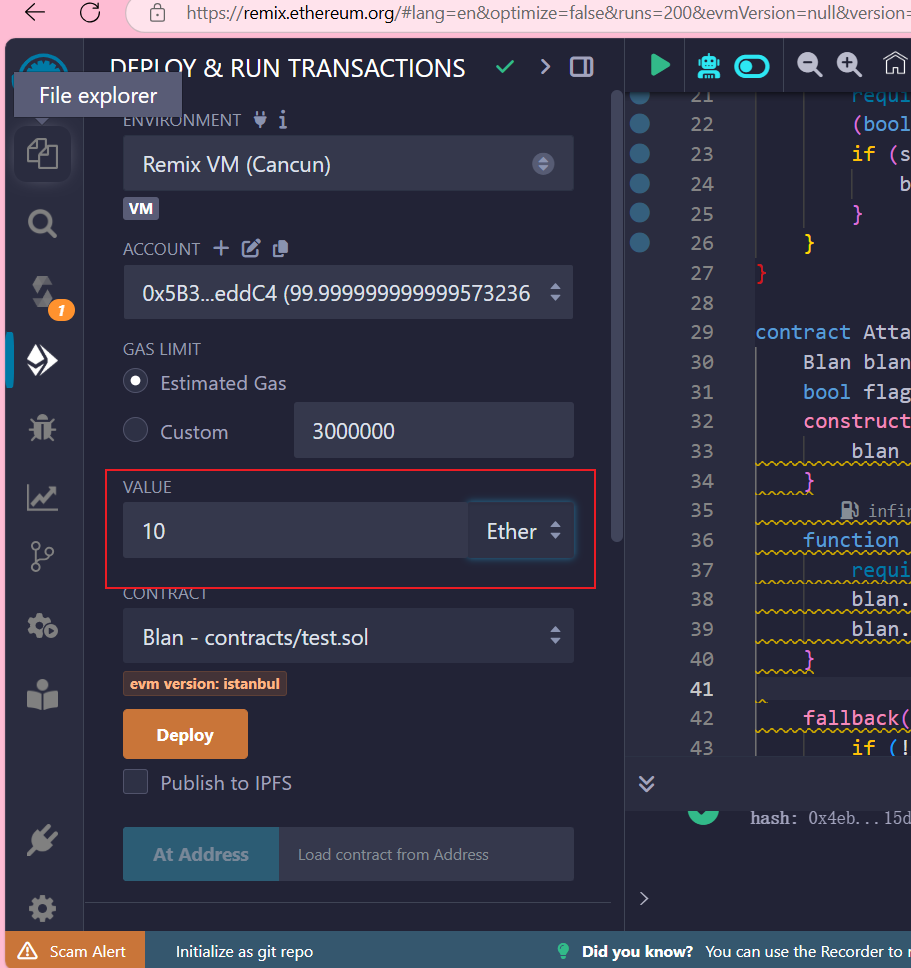Image resolution: width=911 pixels, height=968 pixels.
Task: Click the Deploy button
Action: pyautogui.click(x=185, y=734)
